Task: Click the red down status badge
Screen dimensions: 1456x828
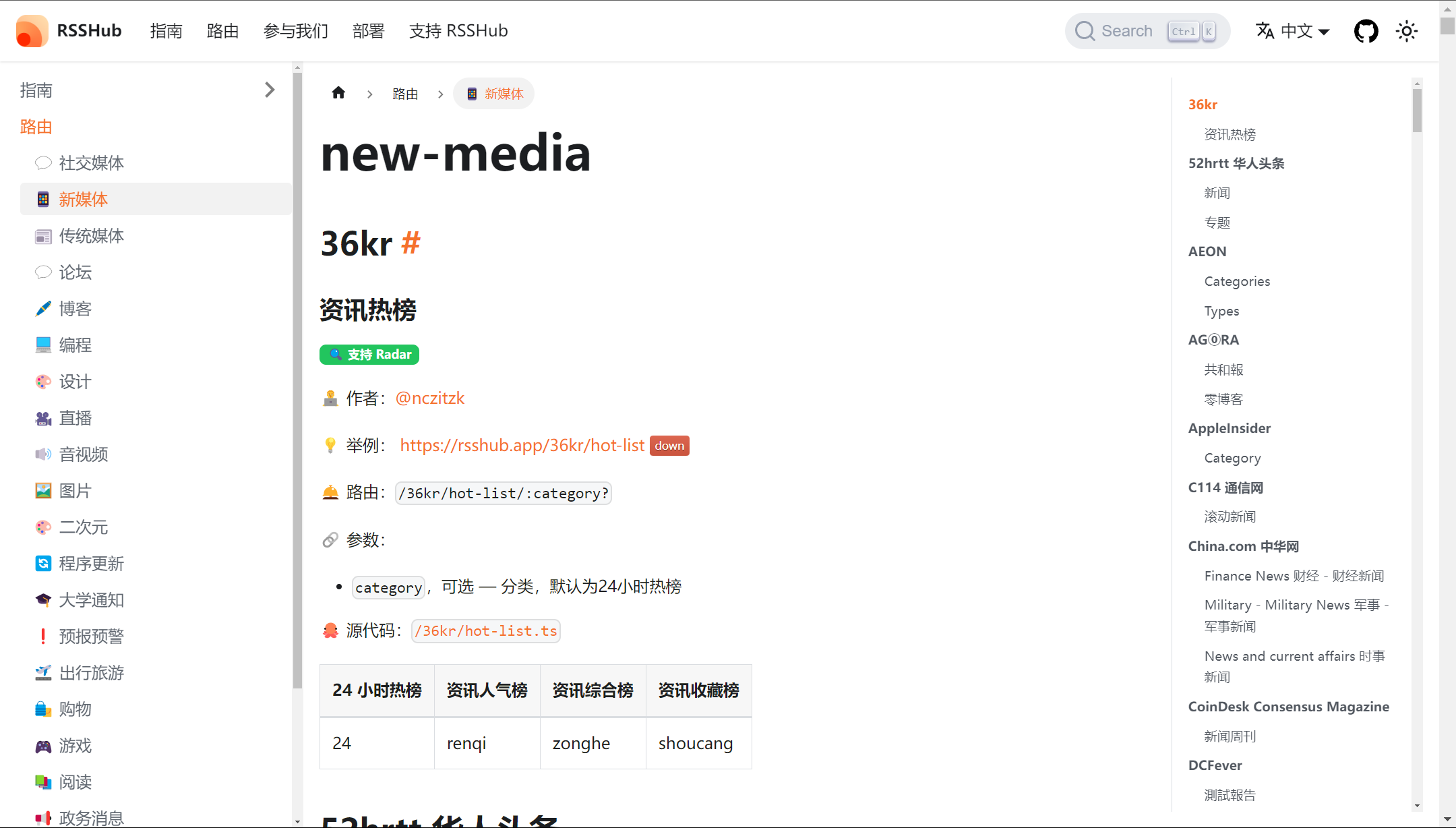Action: (x=669, y=446)
